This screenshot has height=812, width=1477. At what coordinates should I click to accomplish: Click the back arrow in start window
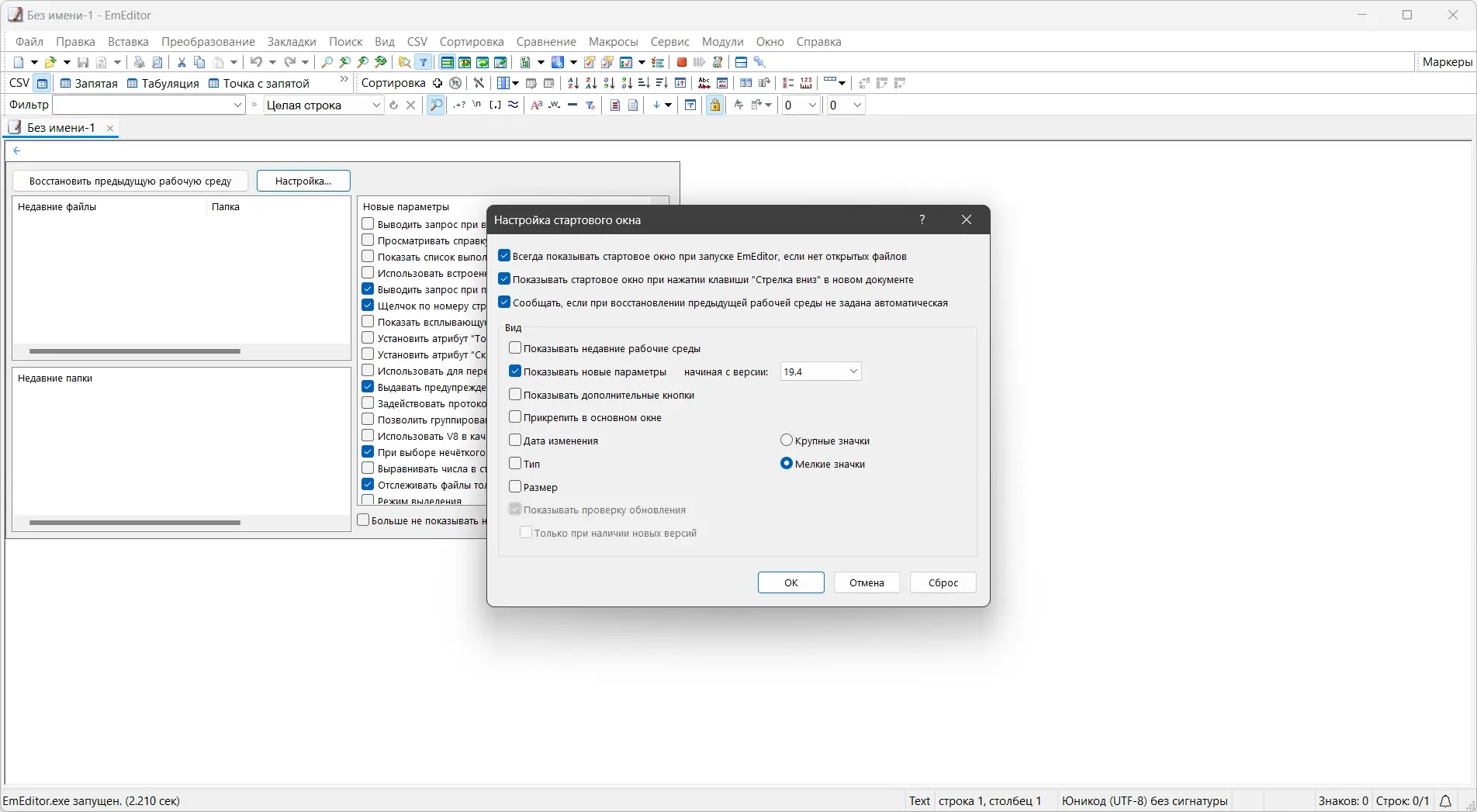(17, 151)
